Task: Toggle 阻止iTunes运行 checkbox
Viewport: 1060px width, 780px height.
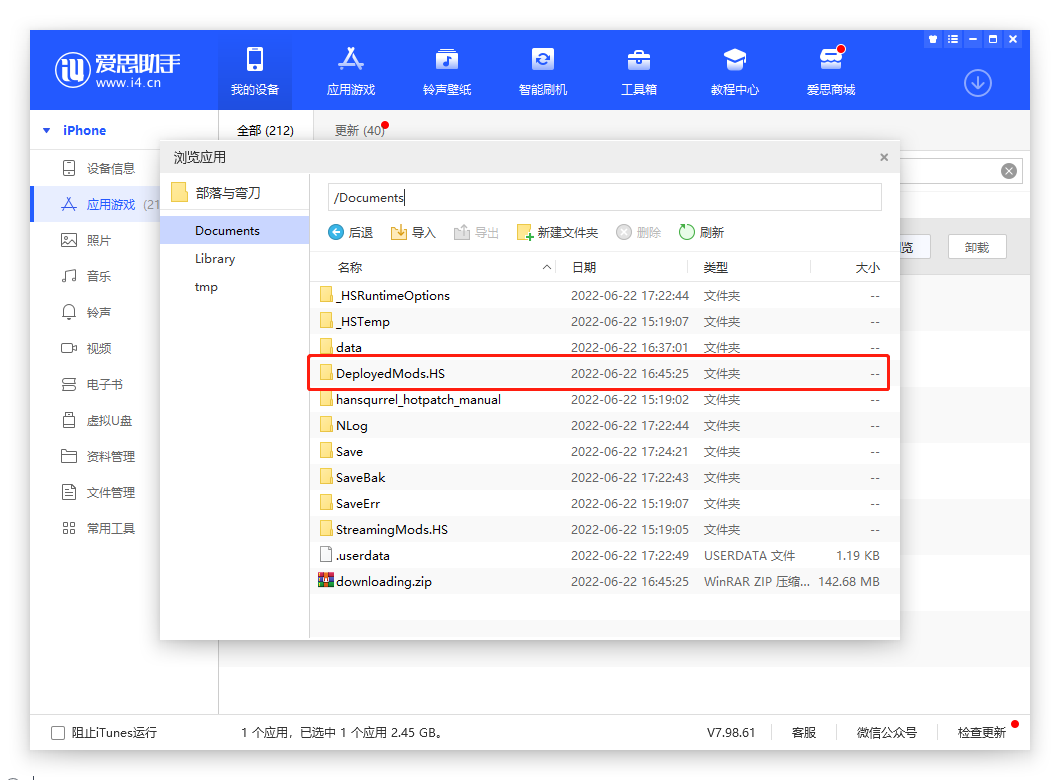Action: pyautogui.click(x=58, y=733)
